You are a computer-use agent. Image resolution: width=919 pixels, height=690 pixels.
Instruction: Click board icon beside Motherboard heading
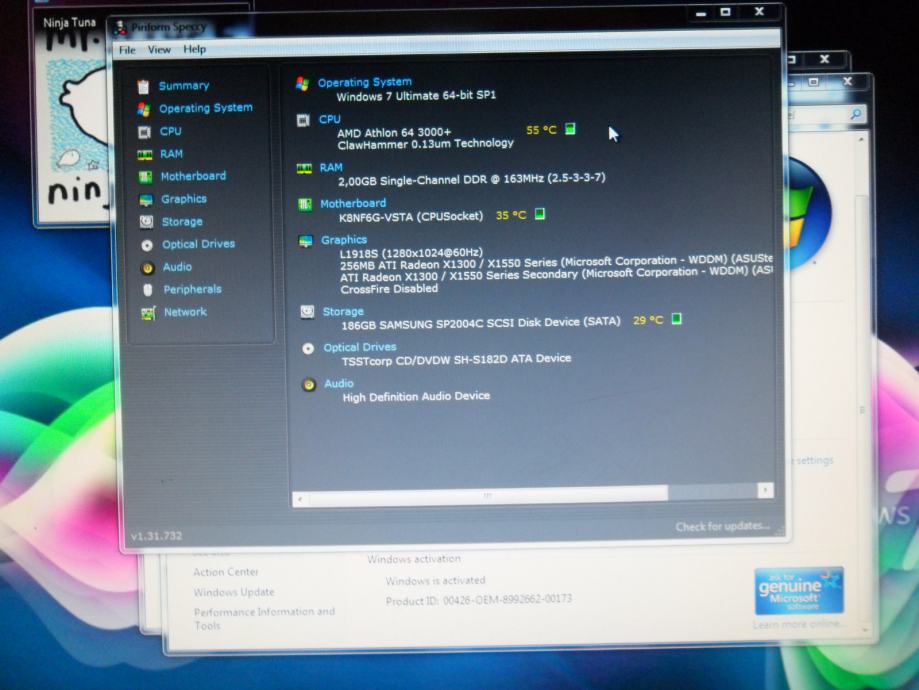point(305,205)
